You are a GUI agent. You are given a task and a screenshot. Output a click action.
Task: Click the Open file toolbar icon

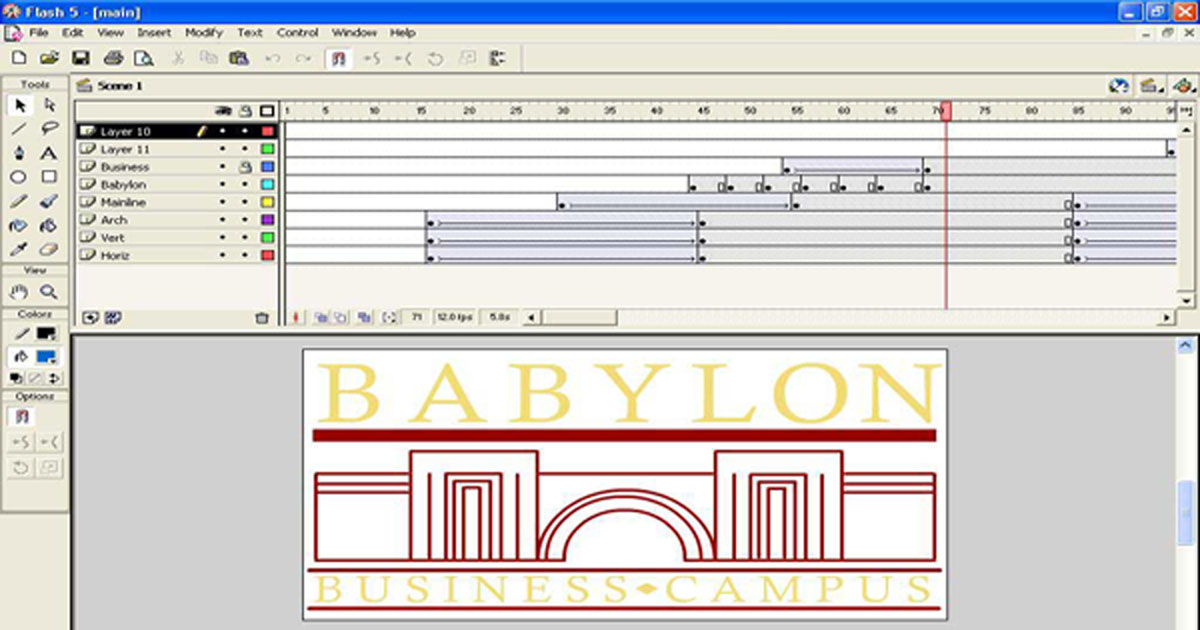pyautogui.click(x=49, y=58)
